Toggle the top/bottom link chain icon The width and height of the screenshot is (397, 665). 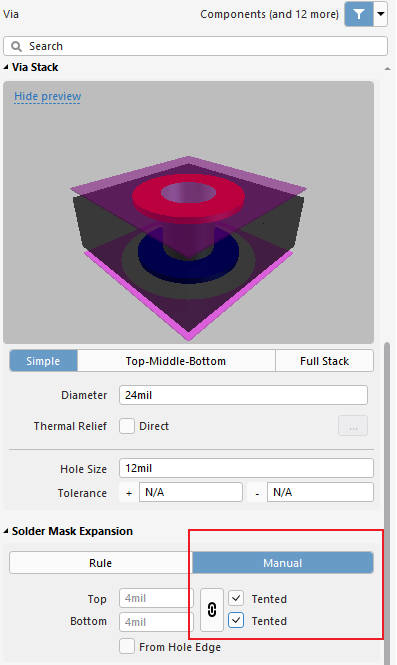[212, 610]
